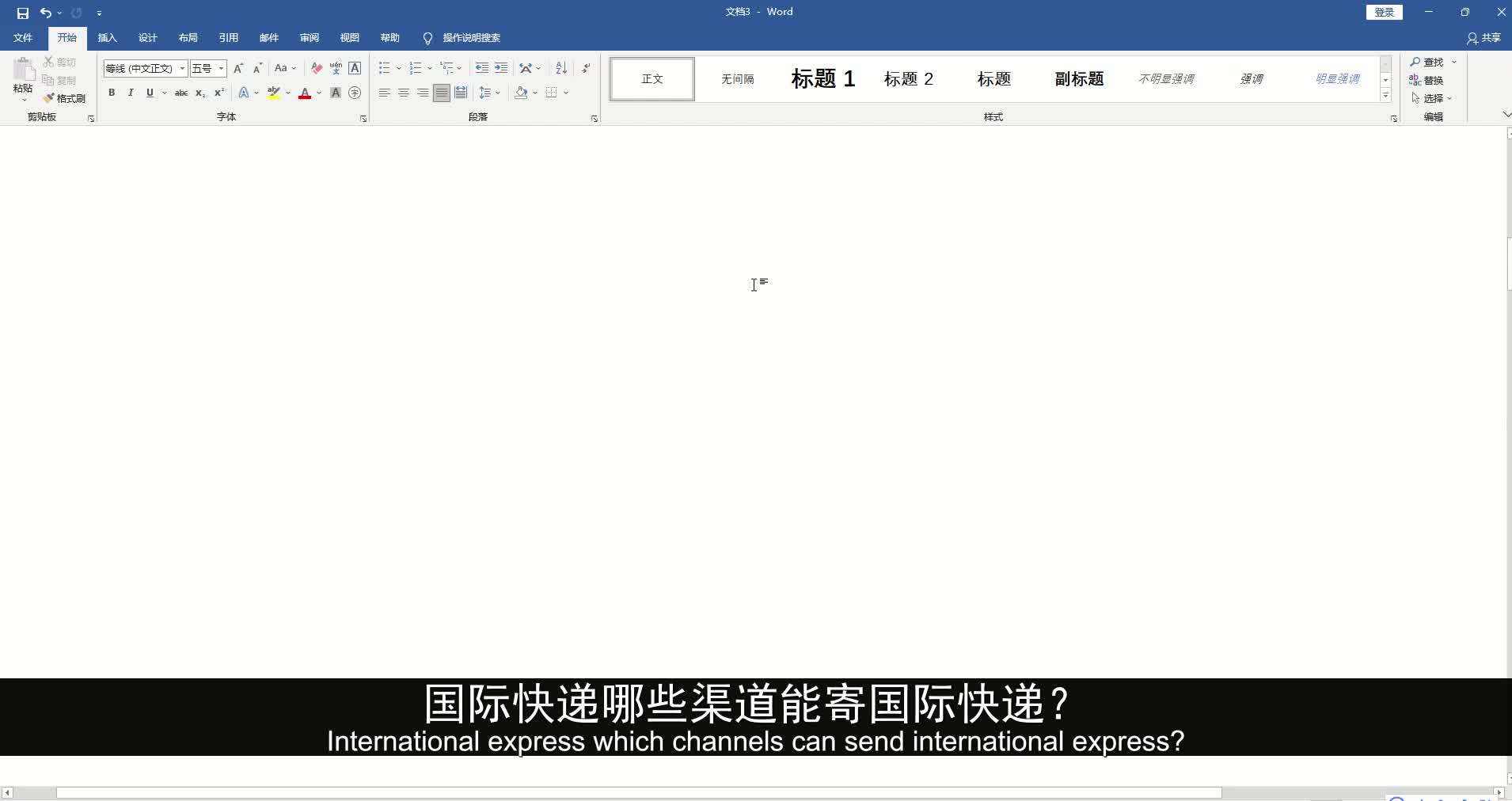Click the Share (共享) icon
Image resolution: width=1512 pixels, height=801 pixels.
(x=1484, y=38)
